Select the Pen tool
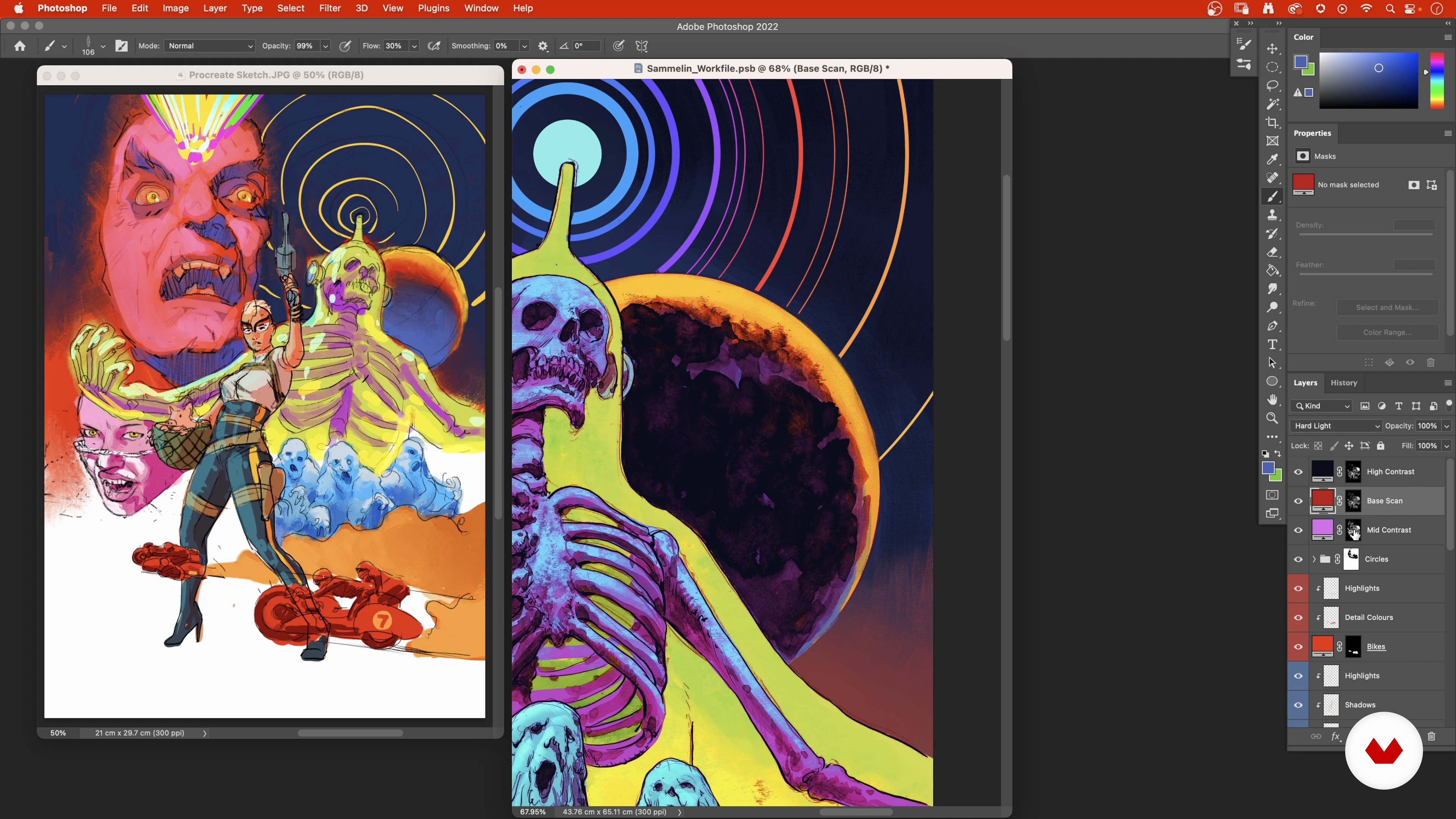This screenshot has height=819, width=1456. (1272, 326)
